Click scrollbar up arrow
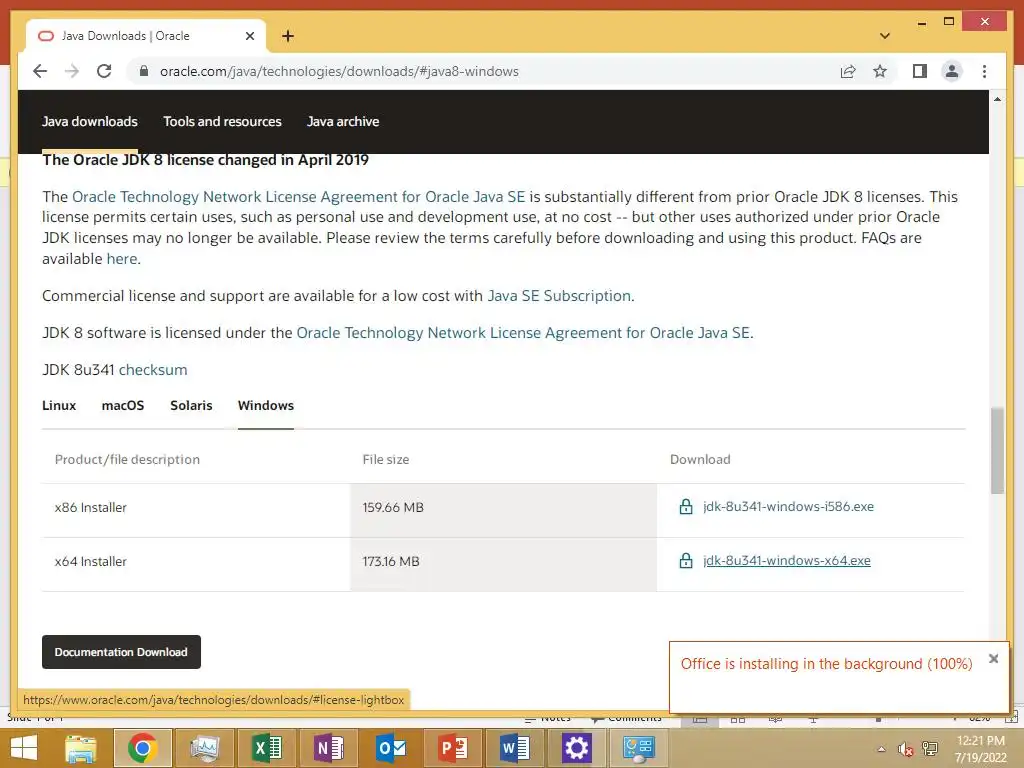This screenshot has height=768, width=1024. click(x=997, y=99)
